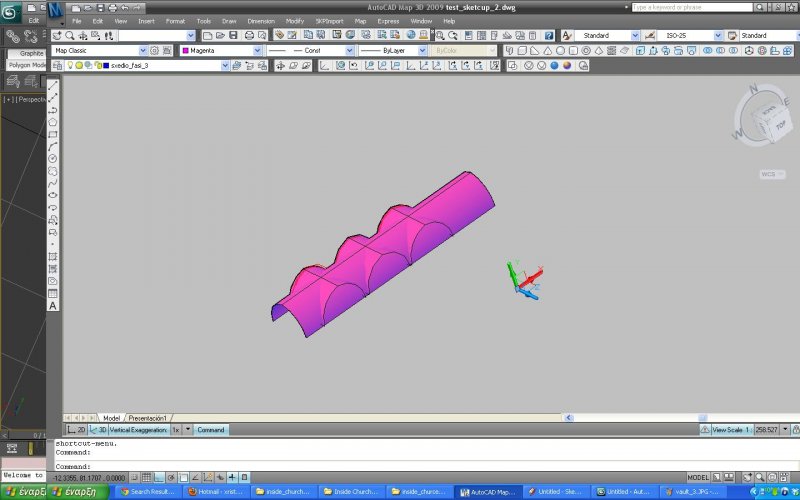
Task: Open the Draw menu
Action: (x=229, y=20)
